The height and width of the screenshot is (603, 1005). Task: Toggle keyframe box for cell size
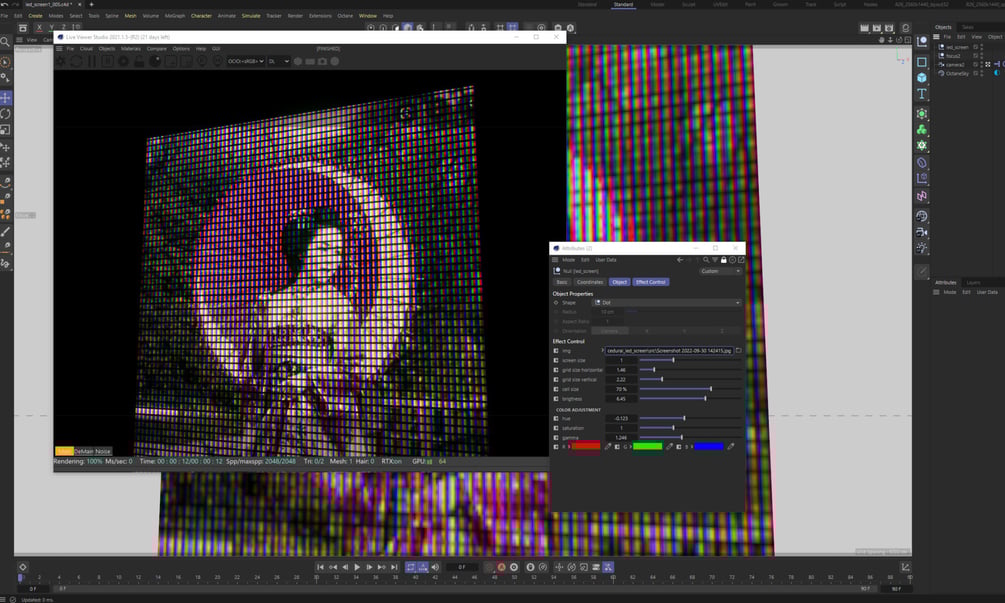pyautogui.click(x=556, y=389)
